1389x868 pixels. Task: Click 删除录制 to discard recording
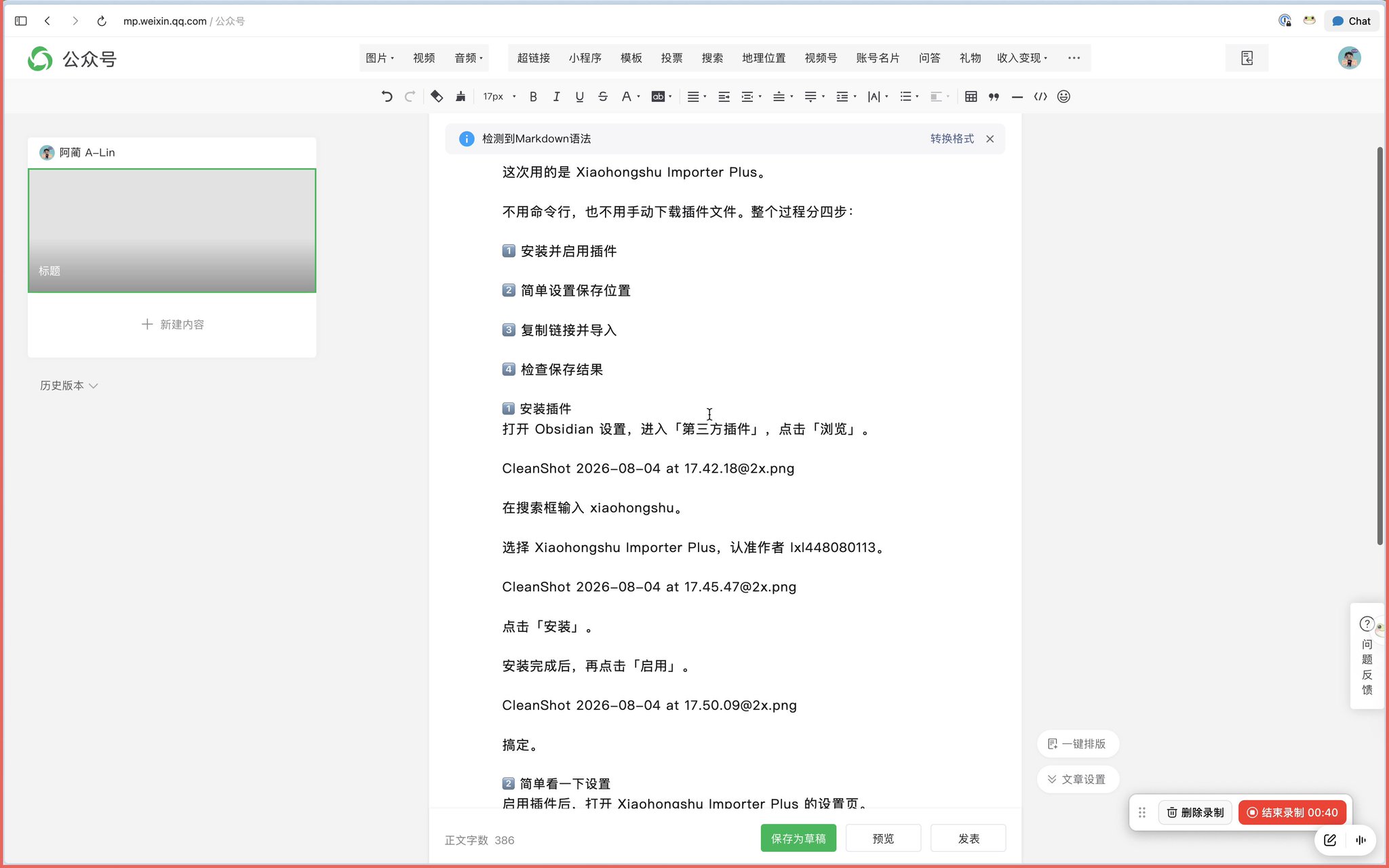[1195, 812]
